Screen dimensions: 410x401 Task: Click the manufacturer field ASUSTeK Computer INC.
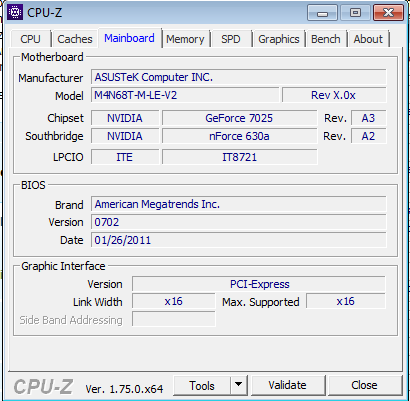(239, 77)
